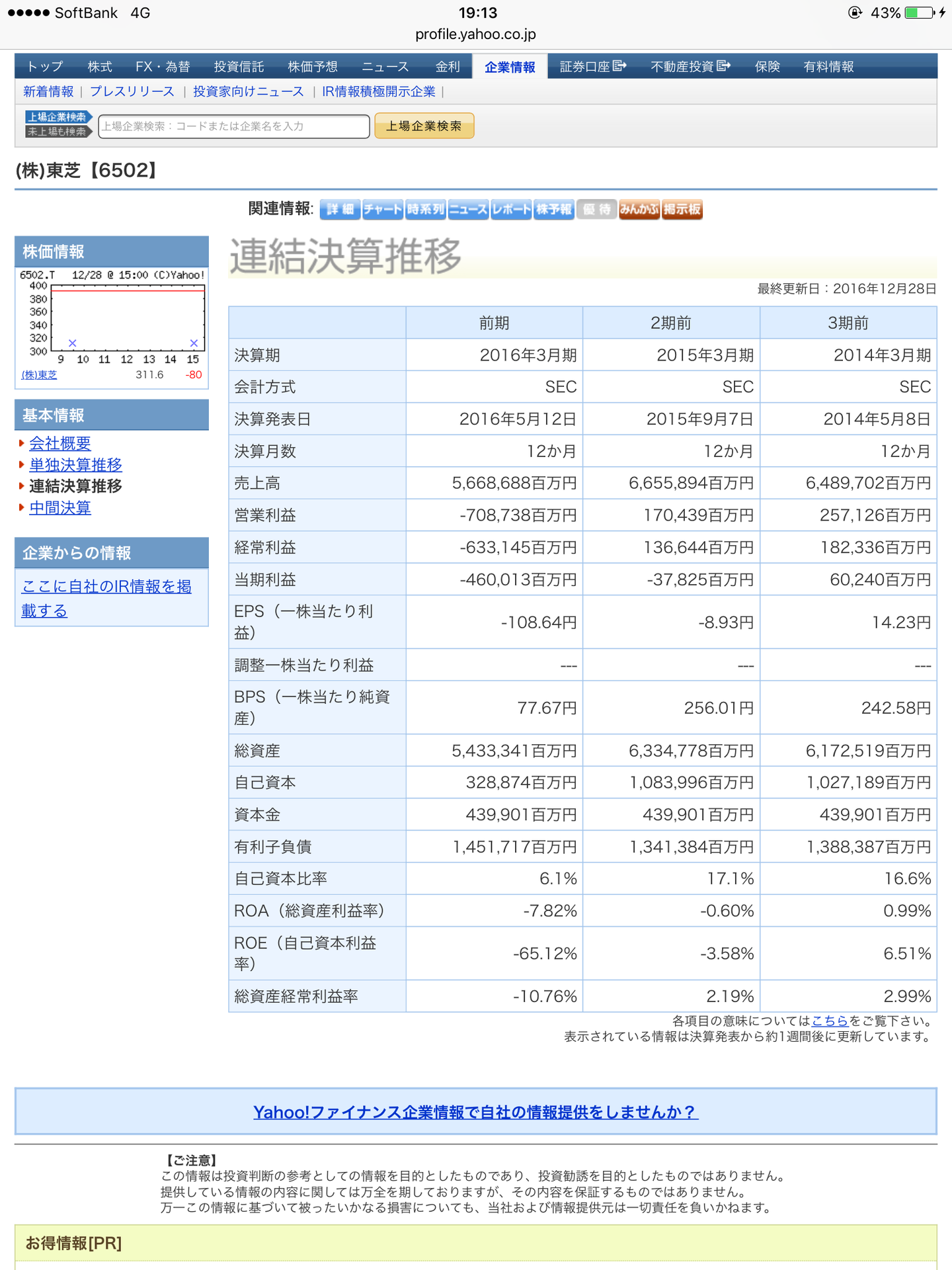Open the 掲示板 related info icon
The image size is (952, 1270).
point(682,209)
